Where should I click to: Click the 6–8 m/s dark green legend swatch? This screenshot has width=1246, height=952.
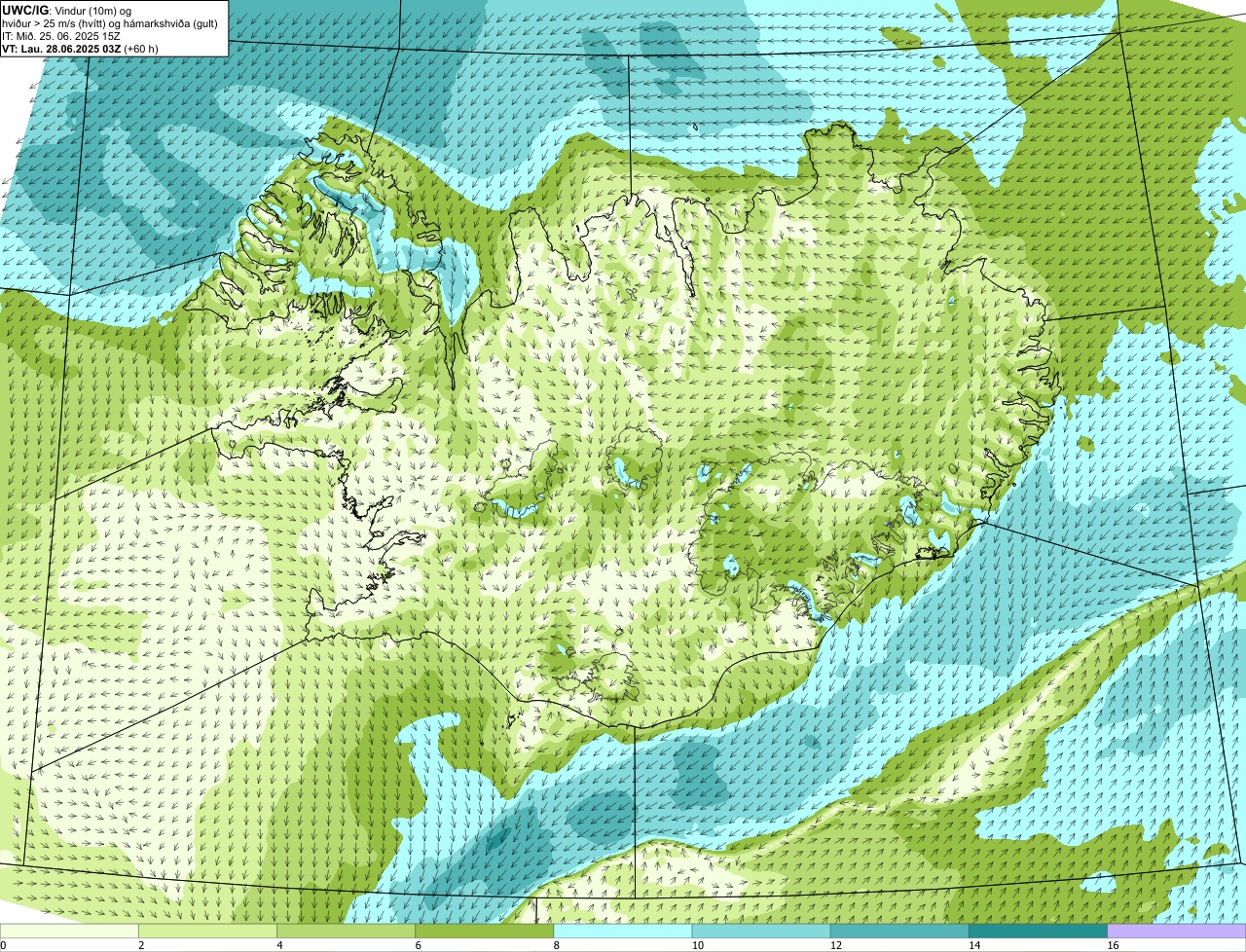[485, 932]
